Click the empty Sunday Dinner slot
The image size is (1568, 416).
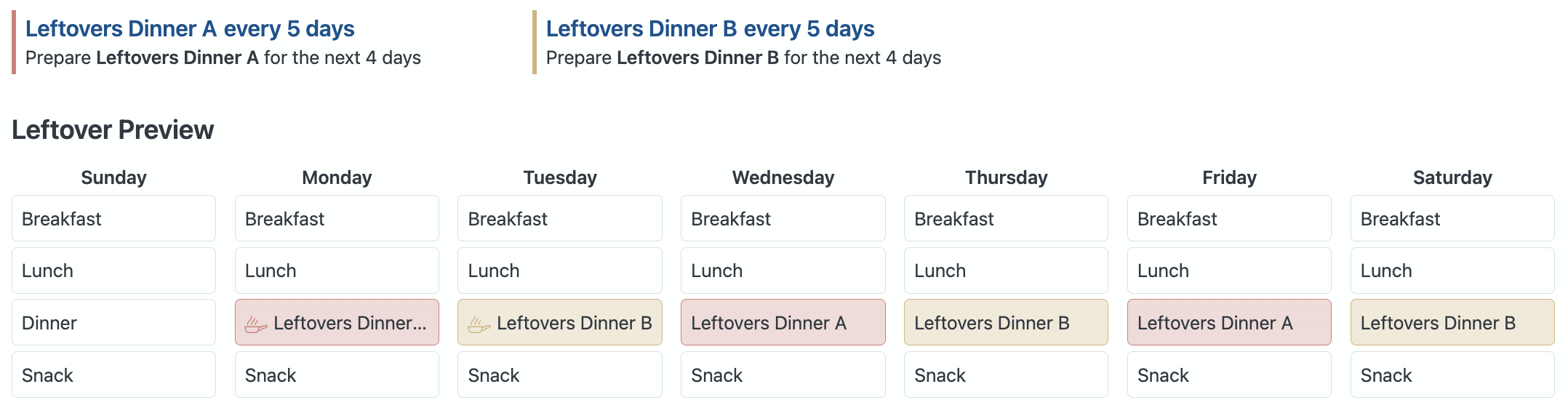click(113, 323)
